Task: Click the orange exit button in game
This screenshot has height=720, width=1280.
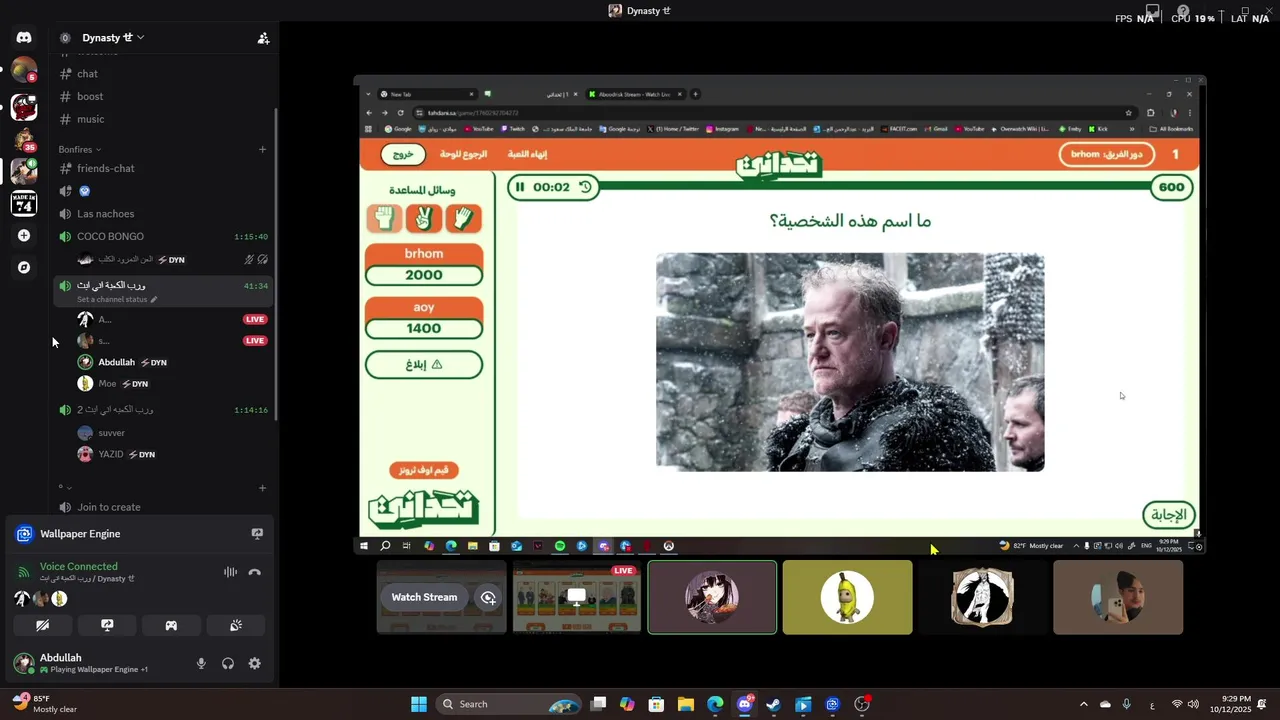Action: [x=403, y=155]
